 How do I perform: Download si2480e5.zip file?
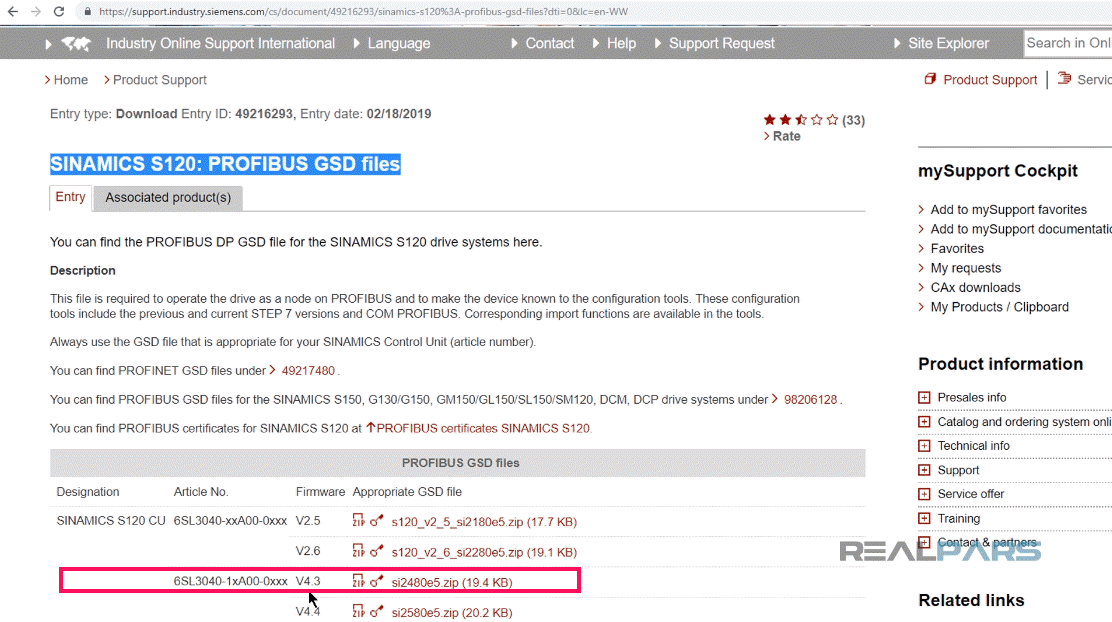pos(452,583)
